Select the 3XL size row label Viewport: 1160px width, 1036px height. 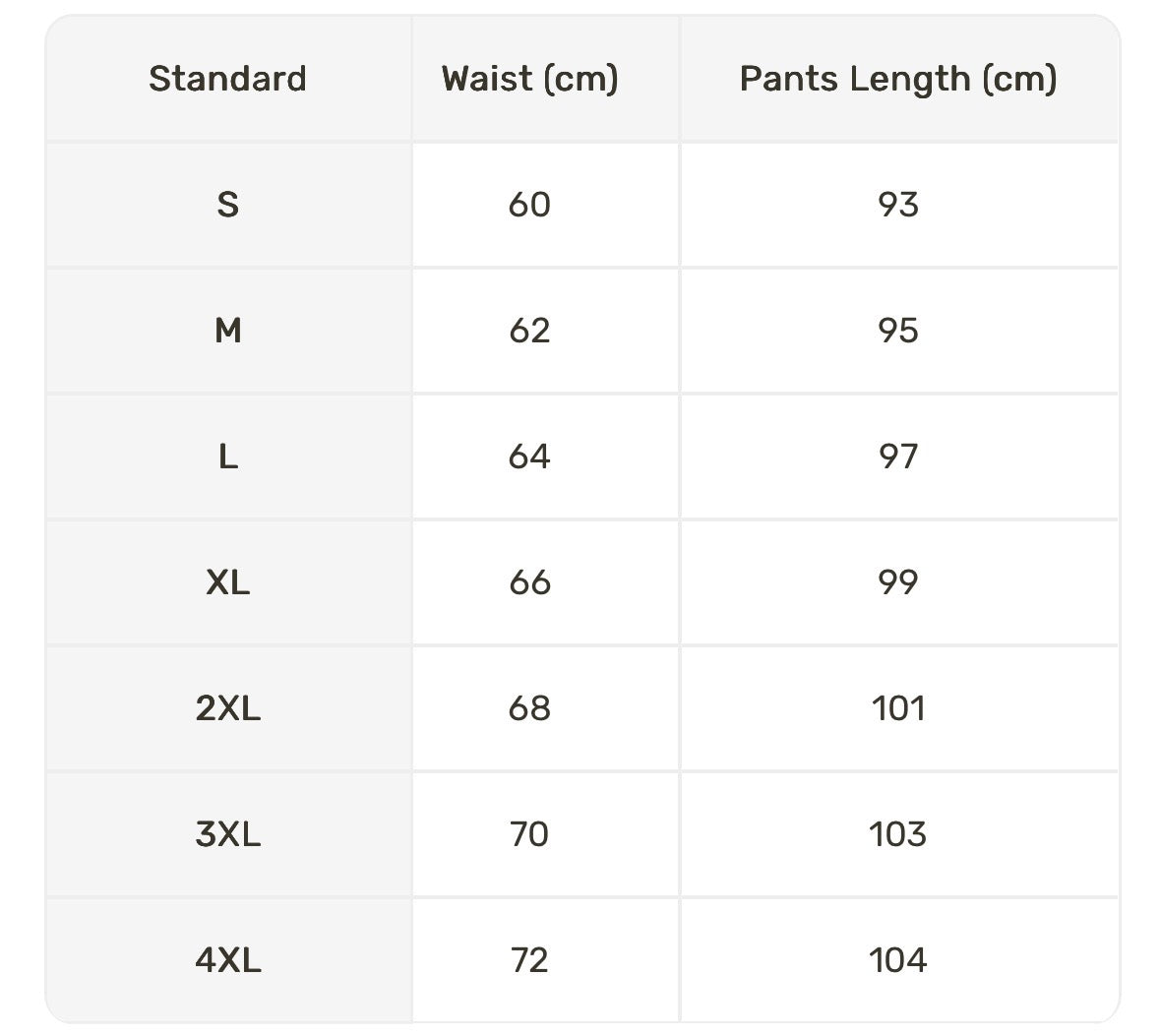[x=227, y=834]
